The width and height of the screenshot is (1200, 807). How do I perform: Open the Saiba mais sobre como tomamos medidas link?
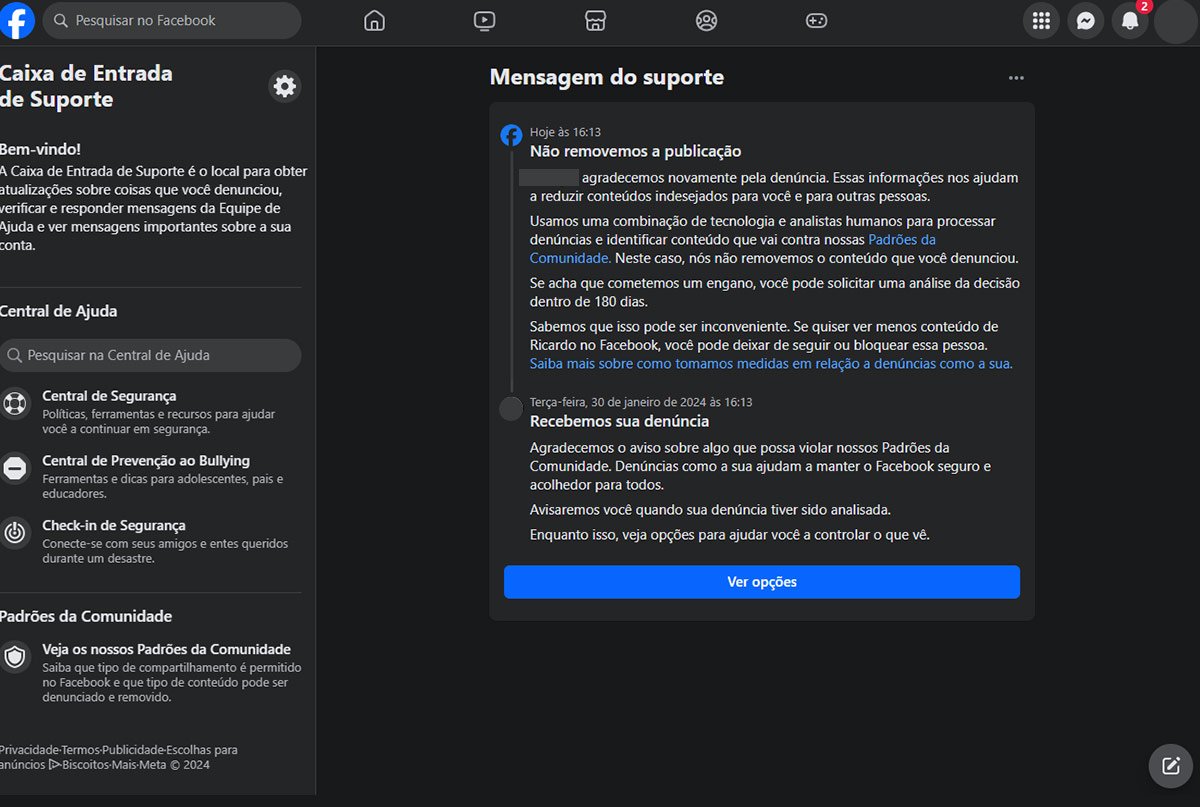pos(771,364)
